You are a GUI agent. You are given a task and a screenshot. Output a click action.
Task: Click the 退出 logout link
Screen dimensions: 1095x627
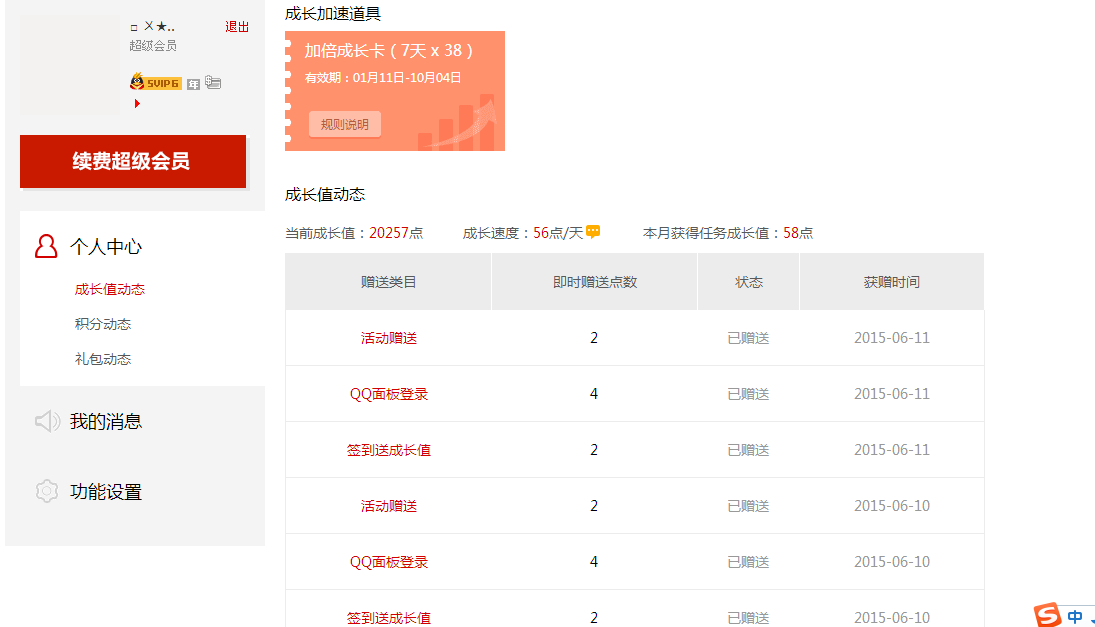[x=237, y=27]
